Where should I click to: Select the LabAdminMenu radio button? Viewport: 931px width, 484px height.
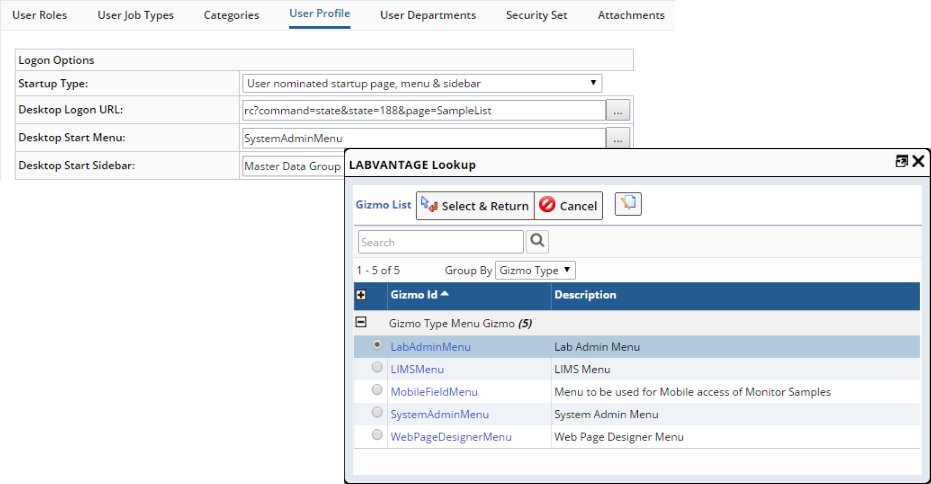pos(377,345)
